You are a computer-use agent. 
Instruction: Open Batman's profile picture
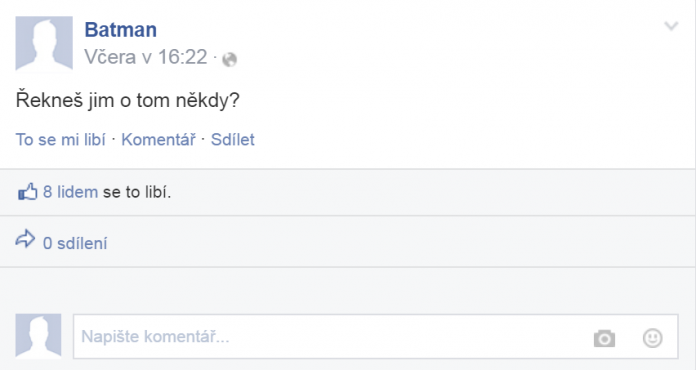44,43
